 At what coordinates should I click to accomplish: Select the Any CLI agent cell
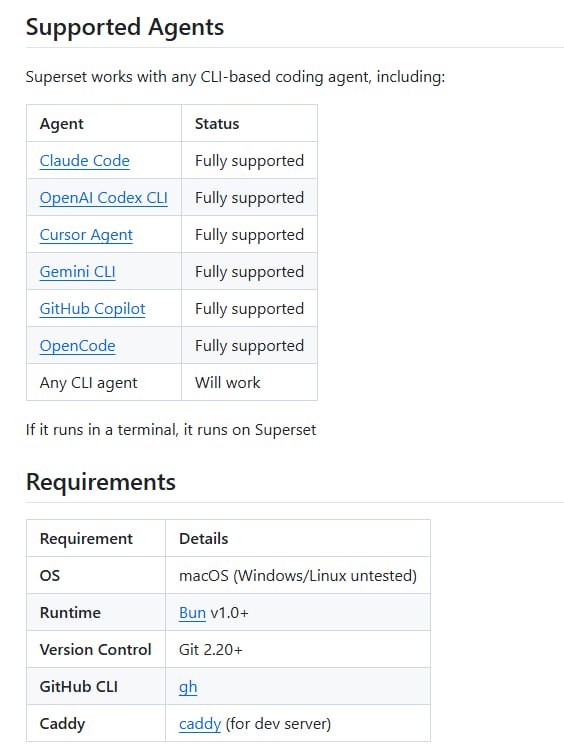[x=104, y=382]
